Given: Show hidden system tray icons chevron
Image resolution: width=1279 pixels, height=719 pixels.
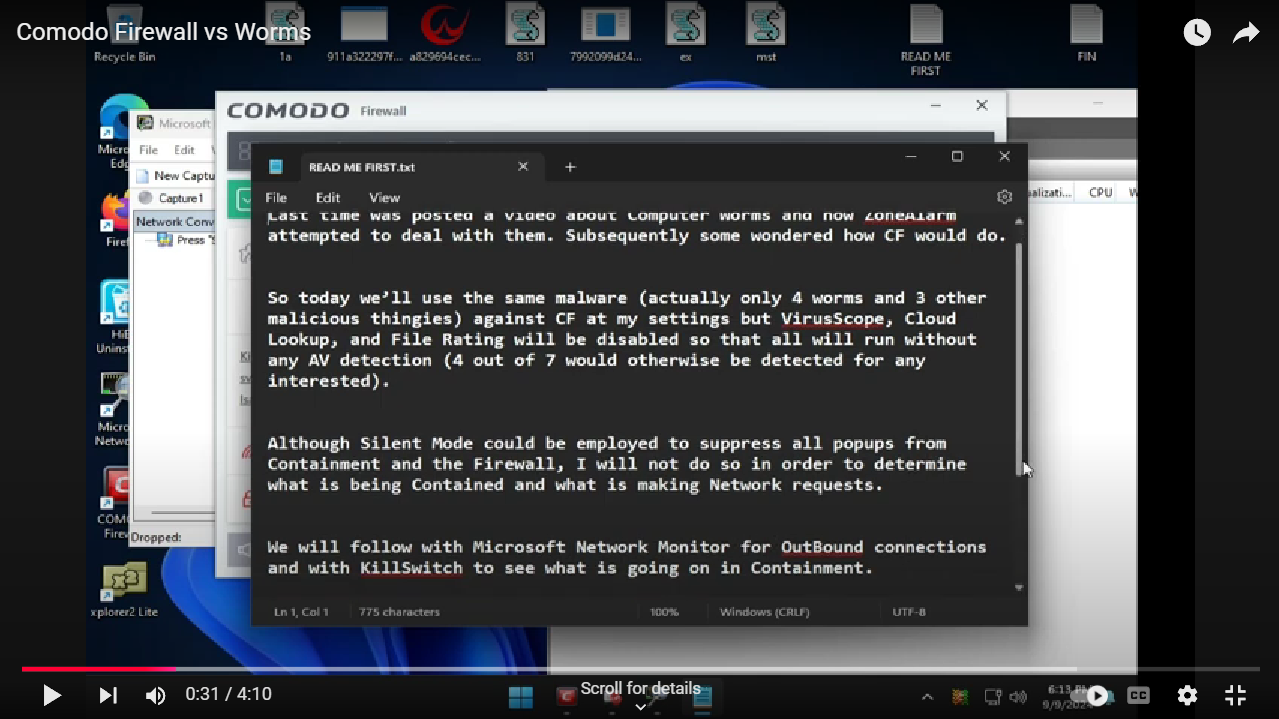Looking at the screenshot, I should (927, 697).
